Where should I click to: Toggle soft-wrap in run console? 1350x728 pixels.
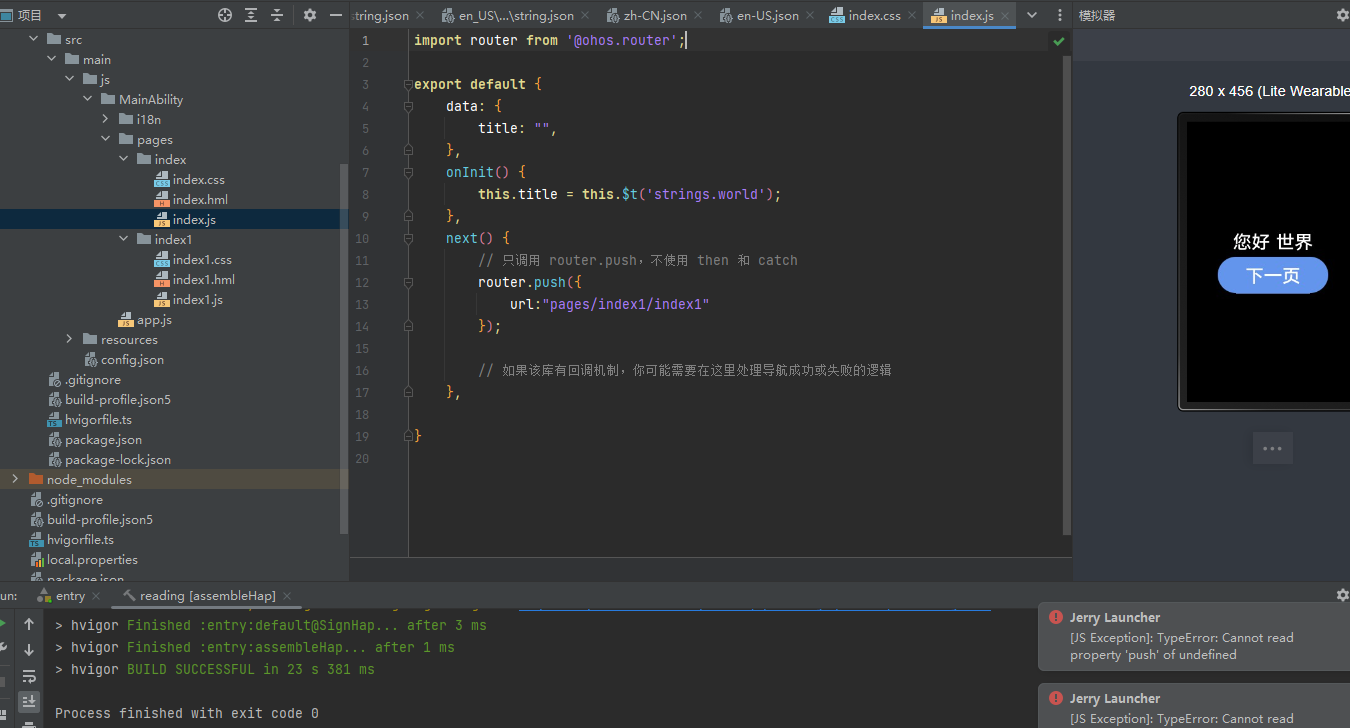pyautogui.click(x=29, y=676)
